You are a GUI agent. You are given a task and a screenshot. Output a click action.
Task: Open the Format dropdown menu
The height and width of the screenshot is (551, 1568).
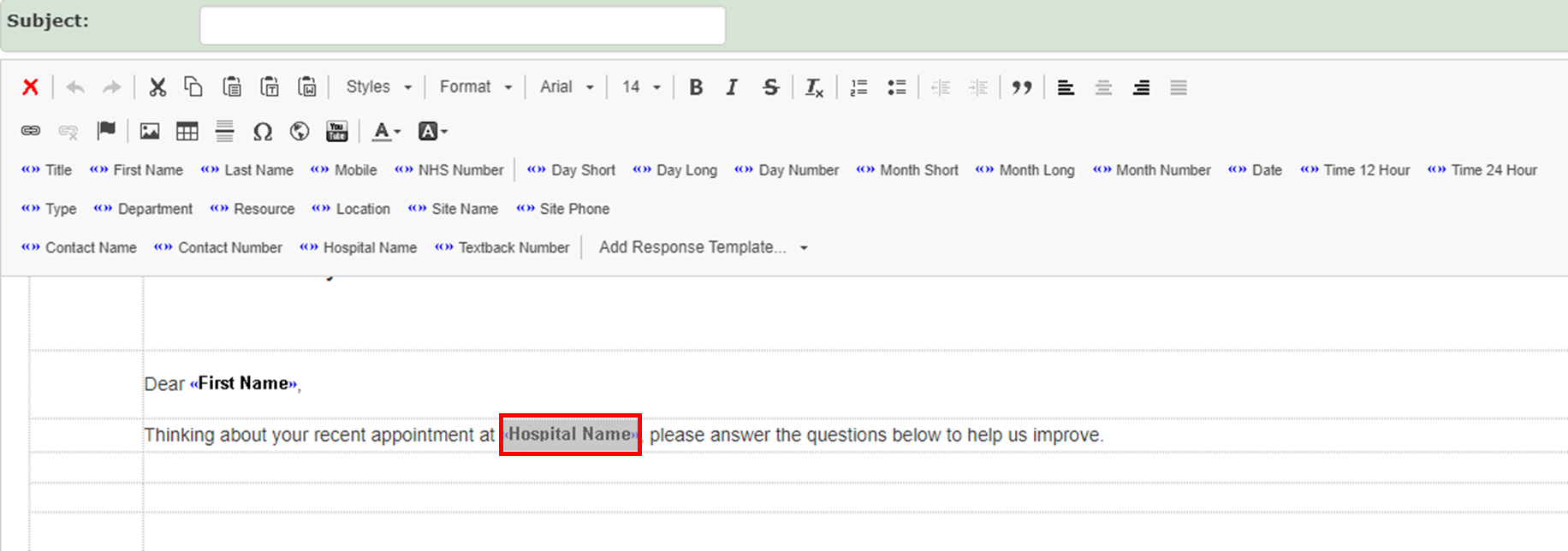coord(475,87)
